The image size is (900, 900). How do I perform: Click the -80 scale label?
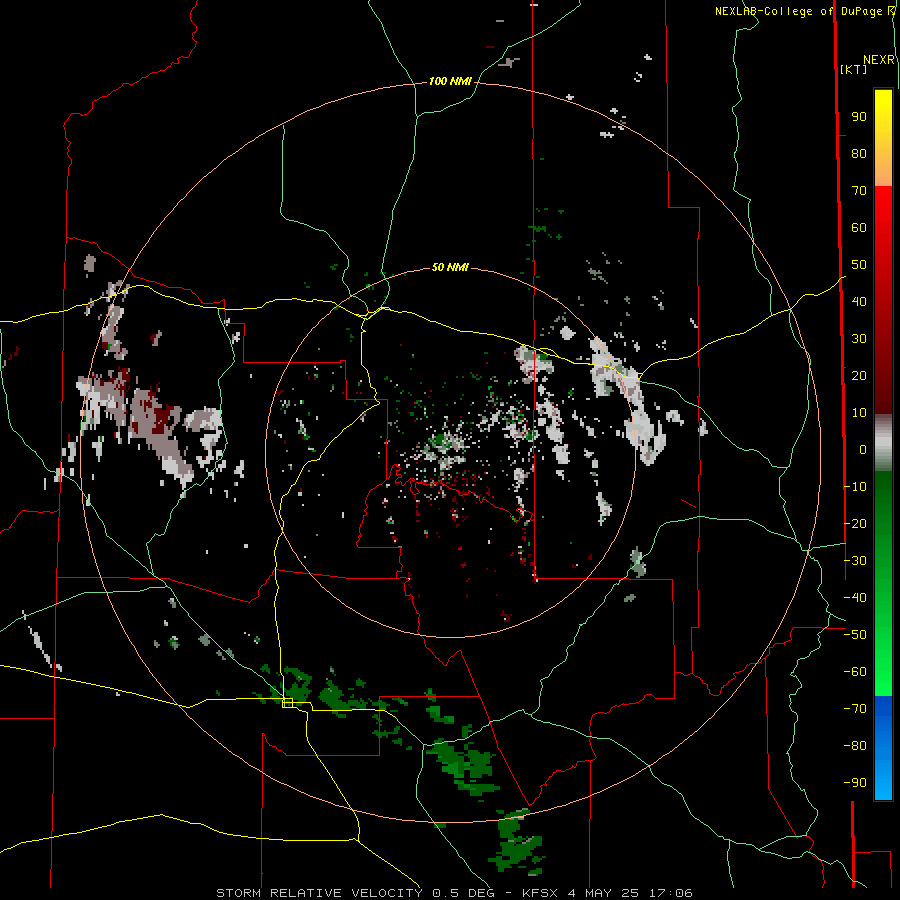tap(855, 746)
